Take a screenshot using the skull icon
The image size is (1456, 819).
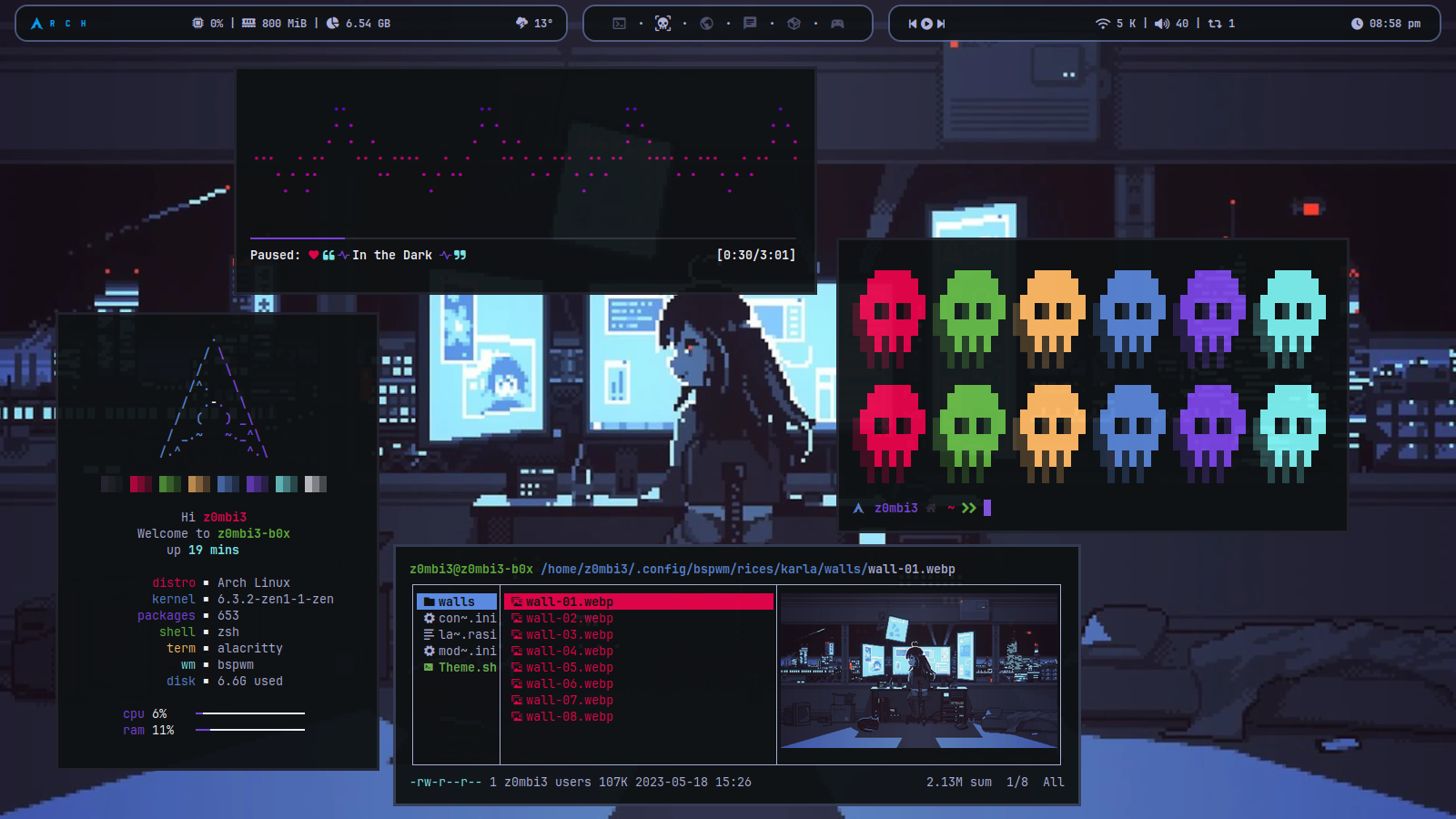[662, 23]
